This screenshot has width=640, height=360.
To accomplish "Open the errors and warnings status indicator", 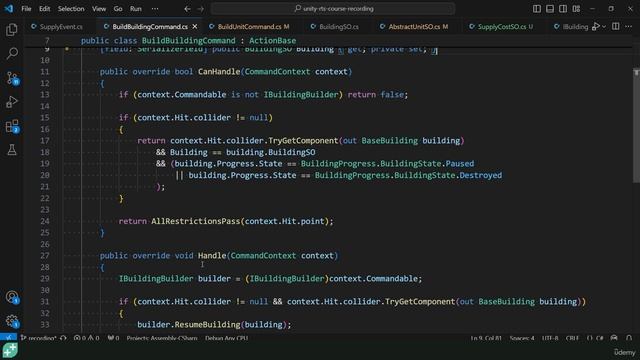I will 86,338.
